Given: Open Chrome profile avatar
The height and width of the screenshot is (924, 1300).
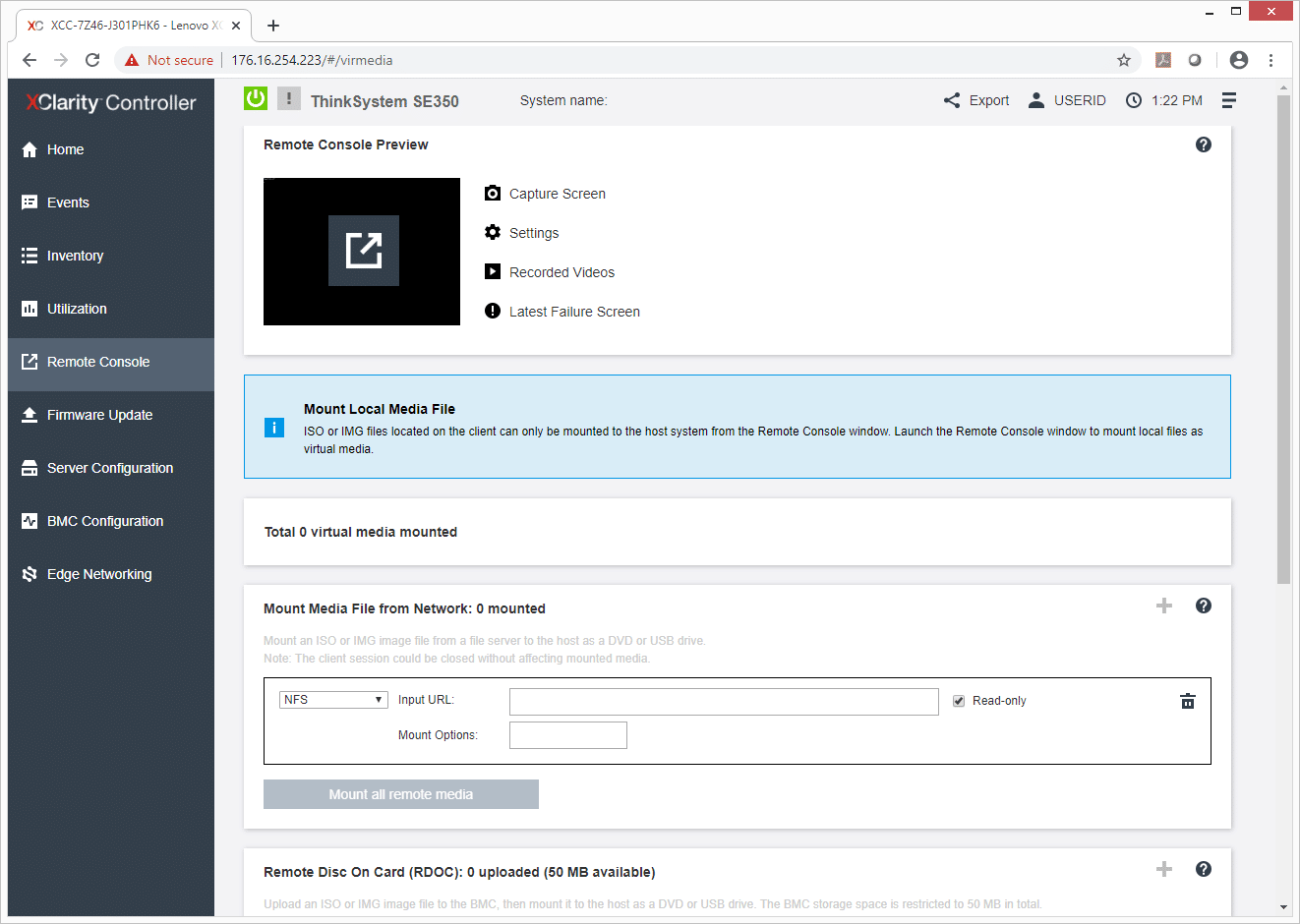Looking at the screenshot, I should 1239,60.
